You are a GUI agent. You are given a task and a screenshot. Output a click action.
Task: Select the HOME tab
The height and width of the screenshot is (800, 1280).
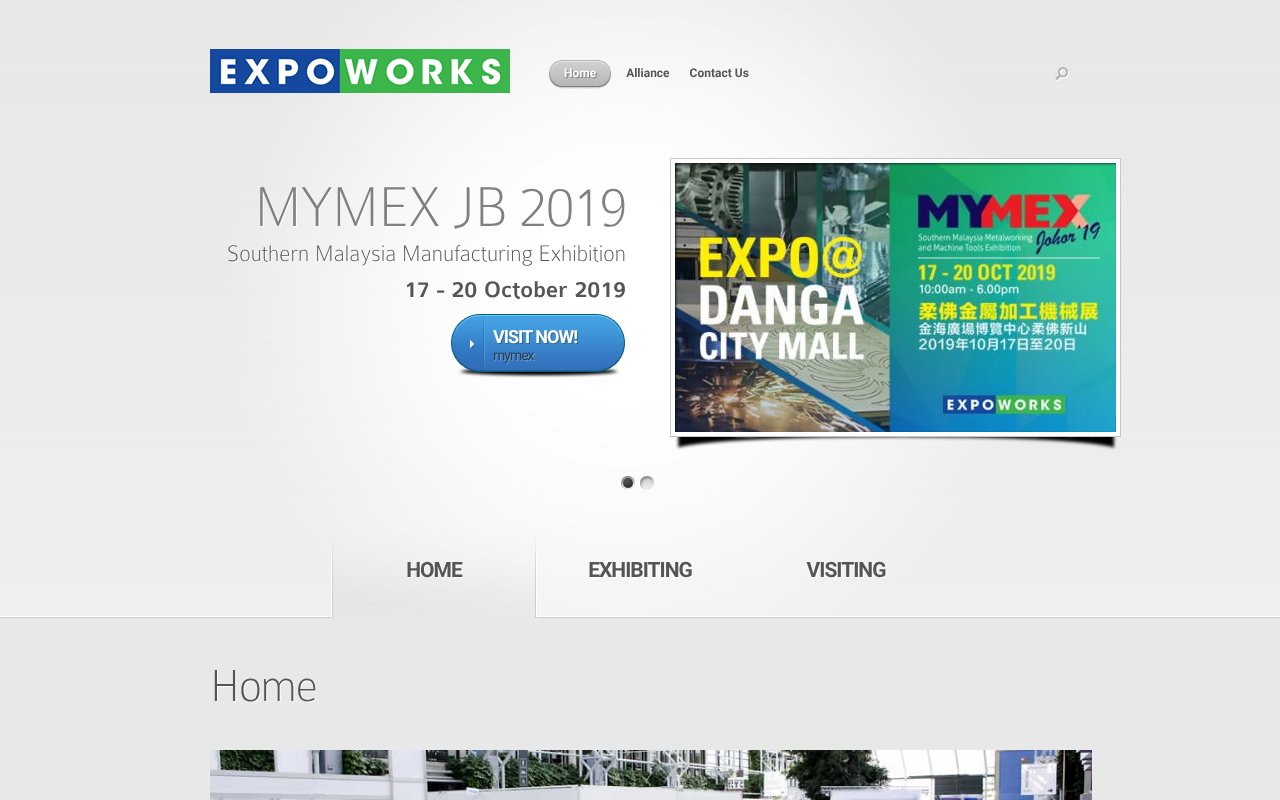(433, 570)
